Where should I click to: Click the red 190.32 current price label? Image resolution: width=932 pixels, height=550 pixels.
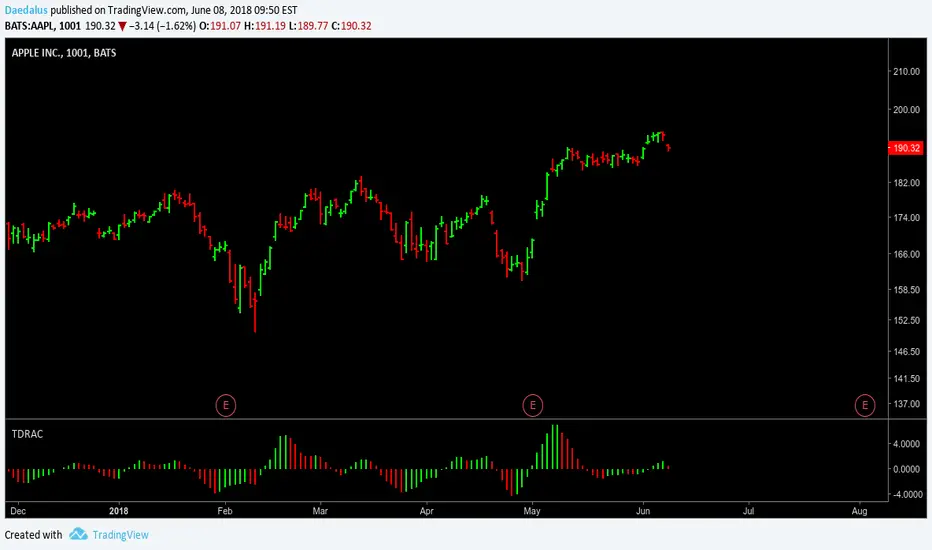click(x=905, y=148)
